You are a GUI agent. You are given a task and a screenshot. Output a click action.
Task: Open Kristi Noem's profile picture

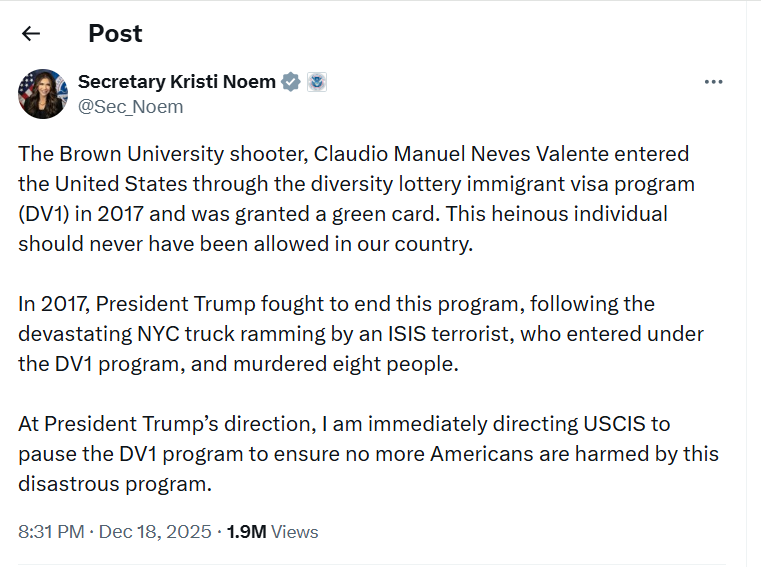point(42,93)
